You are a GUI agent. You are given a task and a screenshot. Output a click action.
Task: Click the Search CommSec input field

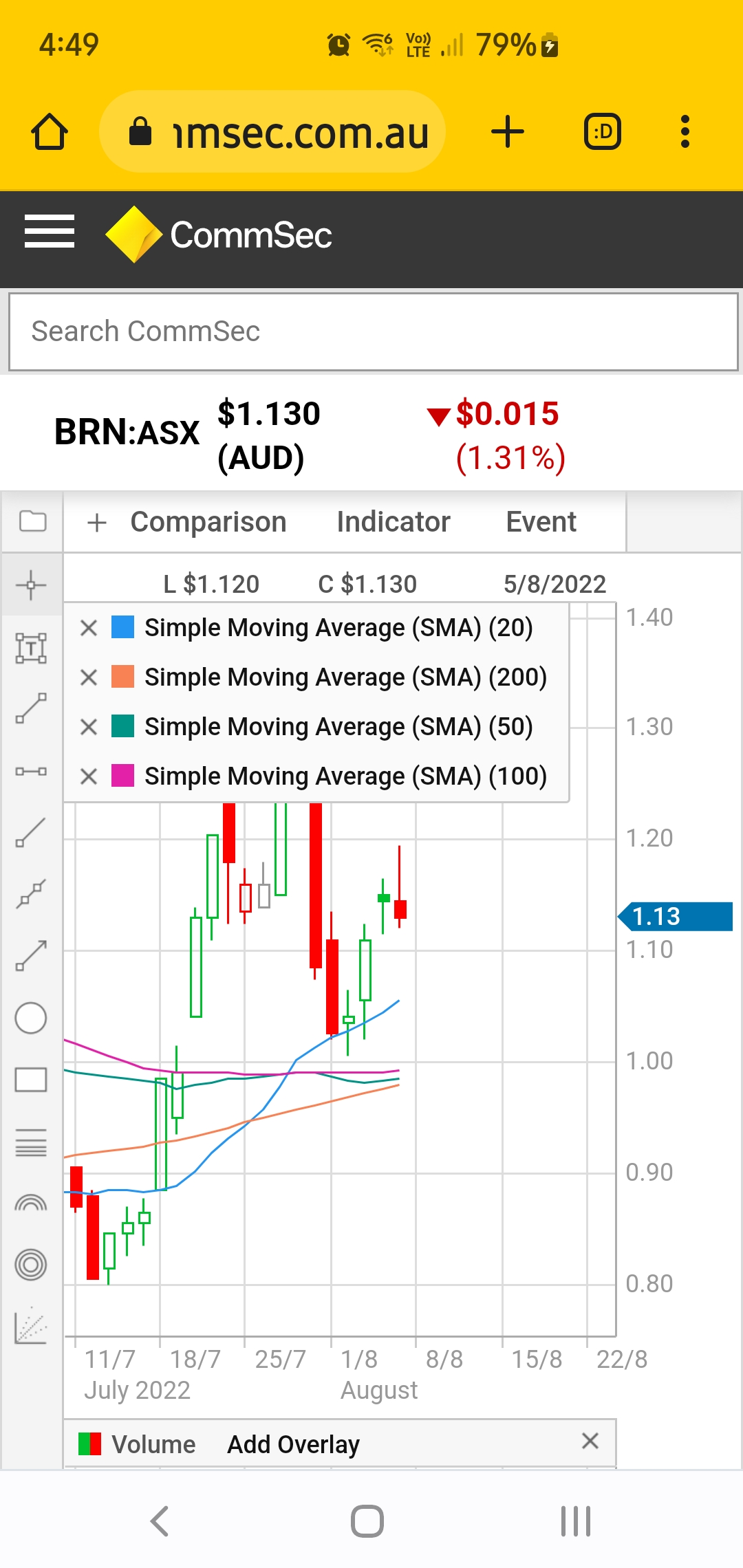tap(373, 331)
